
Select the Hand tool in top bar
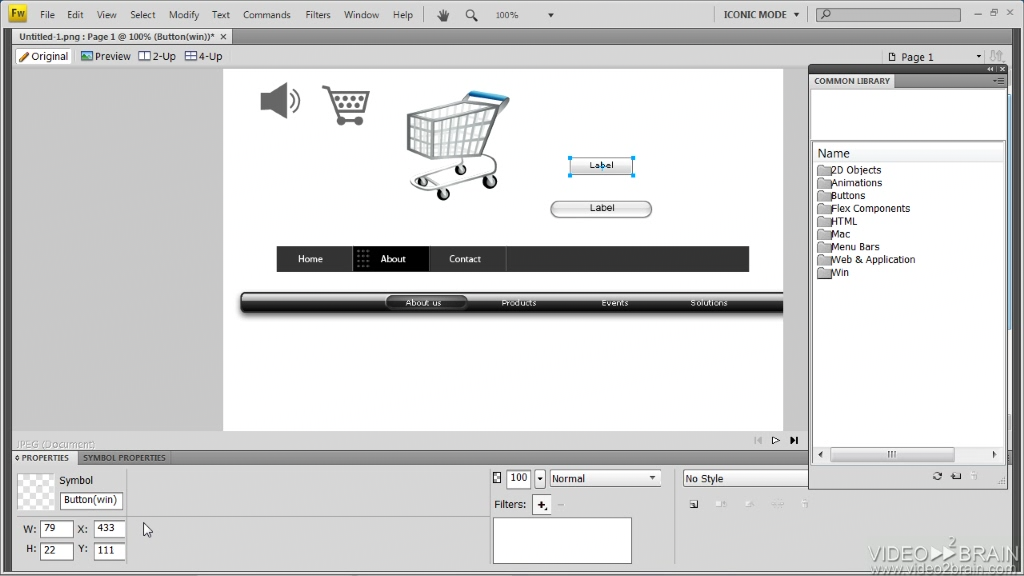click(x=443, y=15)
